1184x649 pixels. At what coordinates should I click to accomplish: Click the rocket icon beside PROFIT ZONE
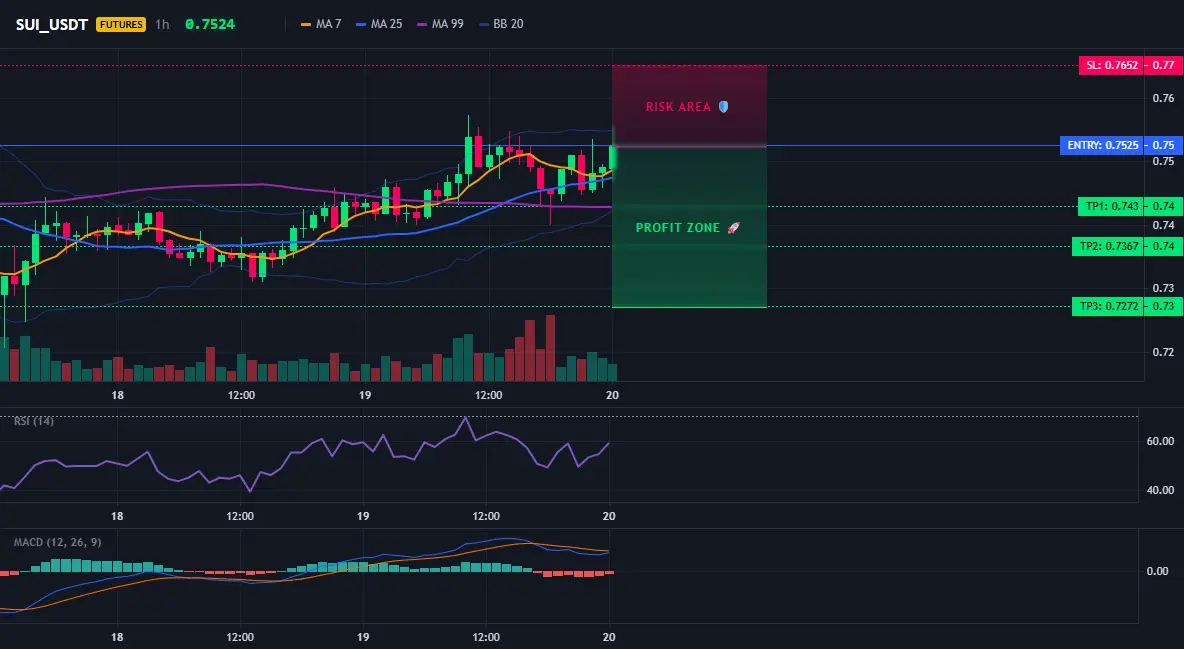(x=733, y=227)
